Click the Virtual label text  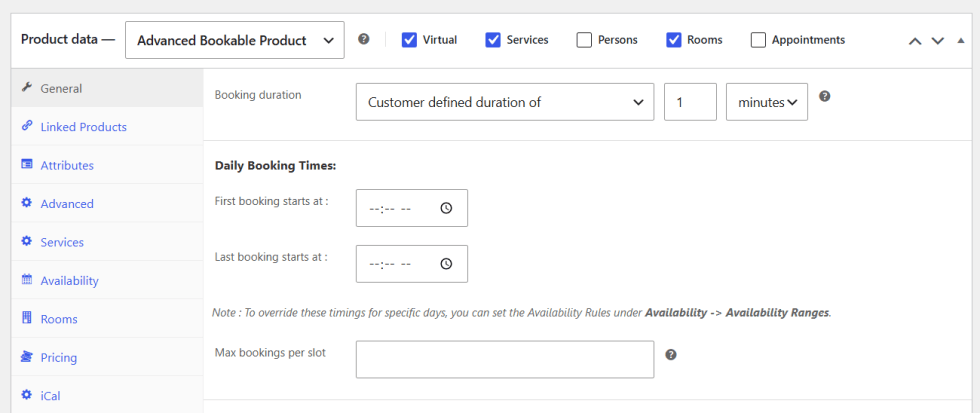coord(440,40)
